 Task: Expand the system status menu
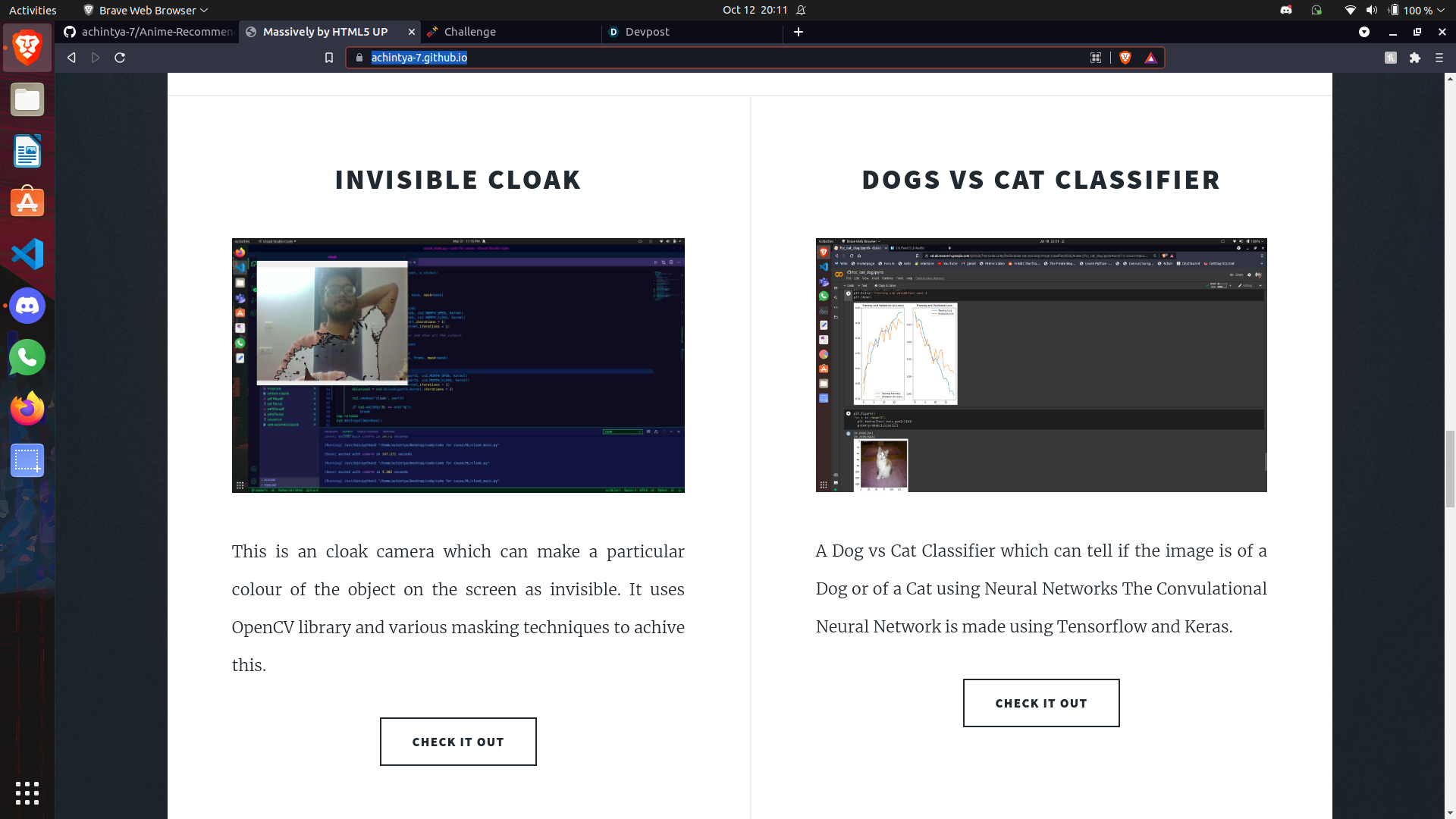[x=1440, y=11]
